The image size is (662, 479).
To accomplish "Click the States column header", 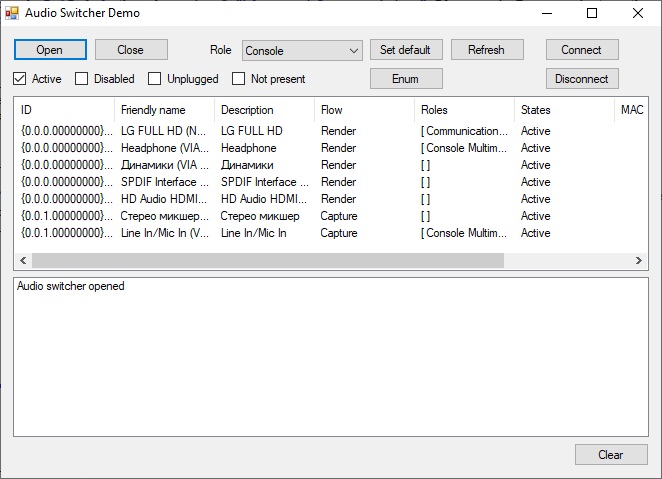I will 565,110.
